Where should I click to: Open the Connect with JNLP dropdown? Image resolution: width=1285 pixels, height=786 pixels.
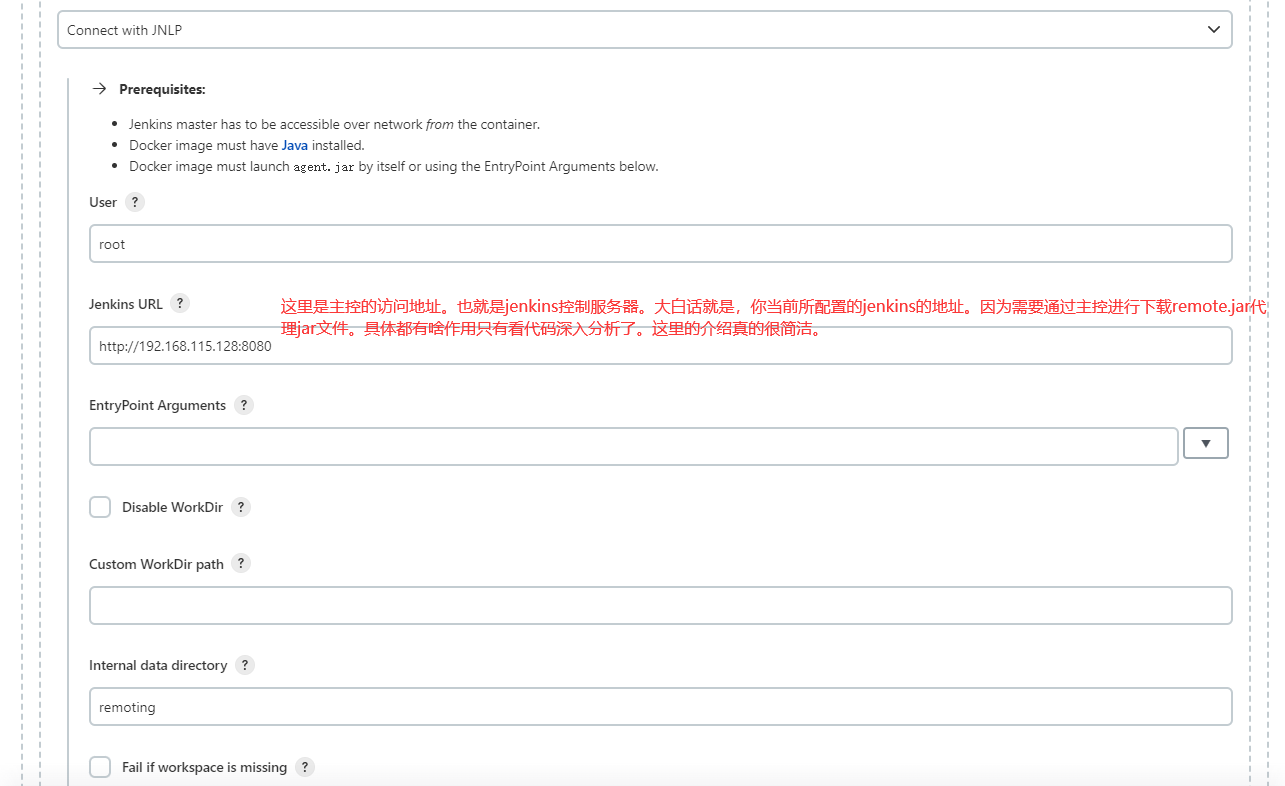click(645, 30)
